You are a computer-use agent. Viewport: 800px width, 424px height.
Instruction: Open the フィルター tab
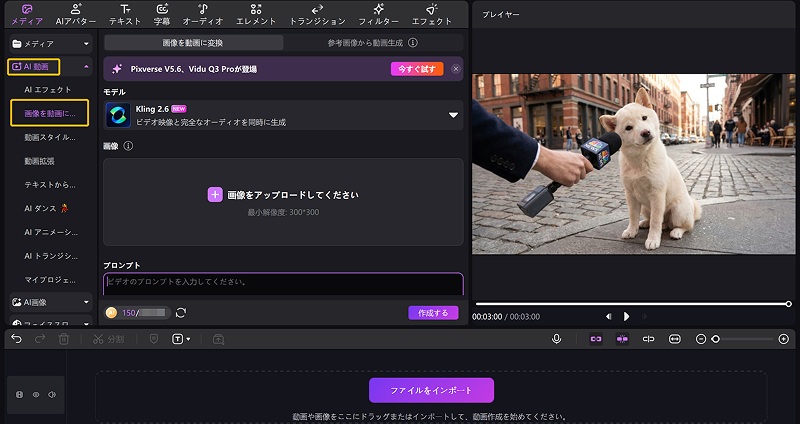click(x=379, y=15)
